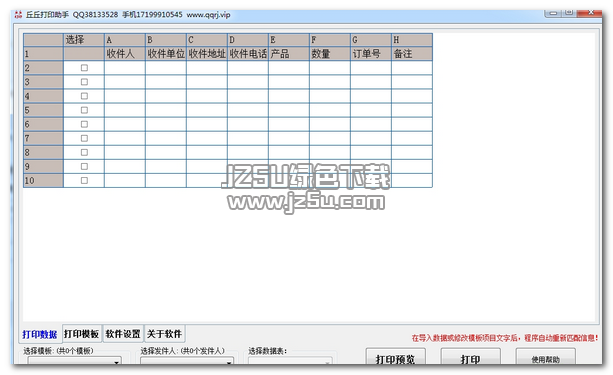
Task: Select column A header
Action: click(x=125, y=40)
